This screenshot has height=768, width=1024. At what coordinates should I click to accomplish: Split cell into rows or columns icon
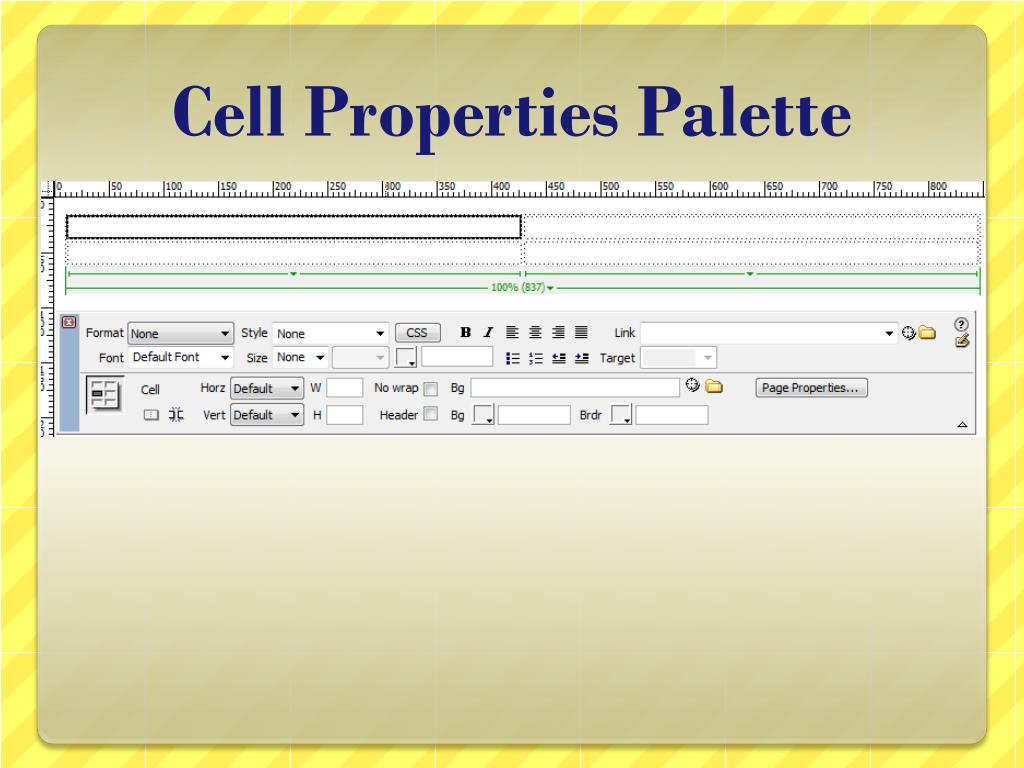pos(176,414)
